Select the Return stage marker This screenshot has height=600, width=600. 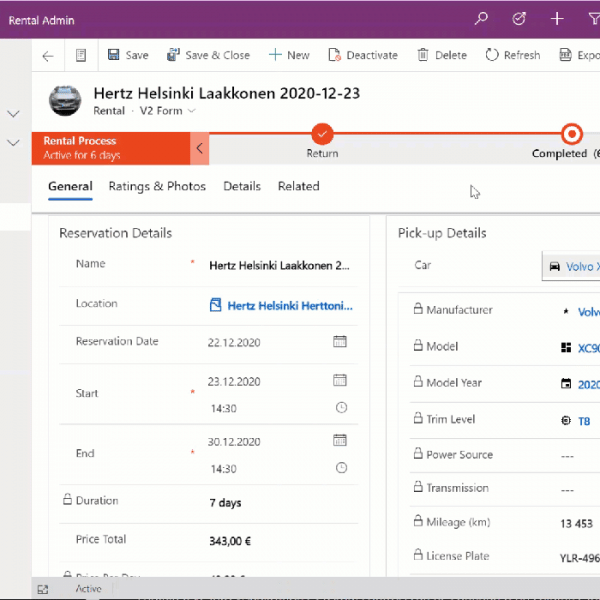click(322, 134)
